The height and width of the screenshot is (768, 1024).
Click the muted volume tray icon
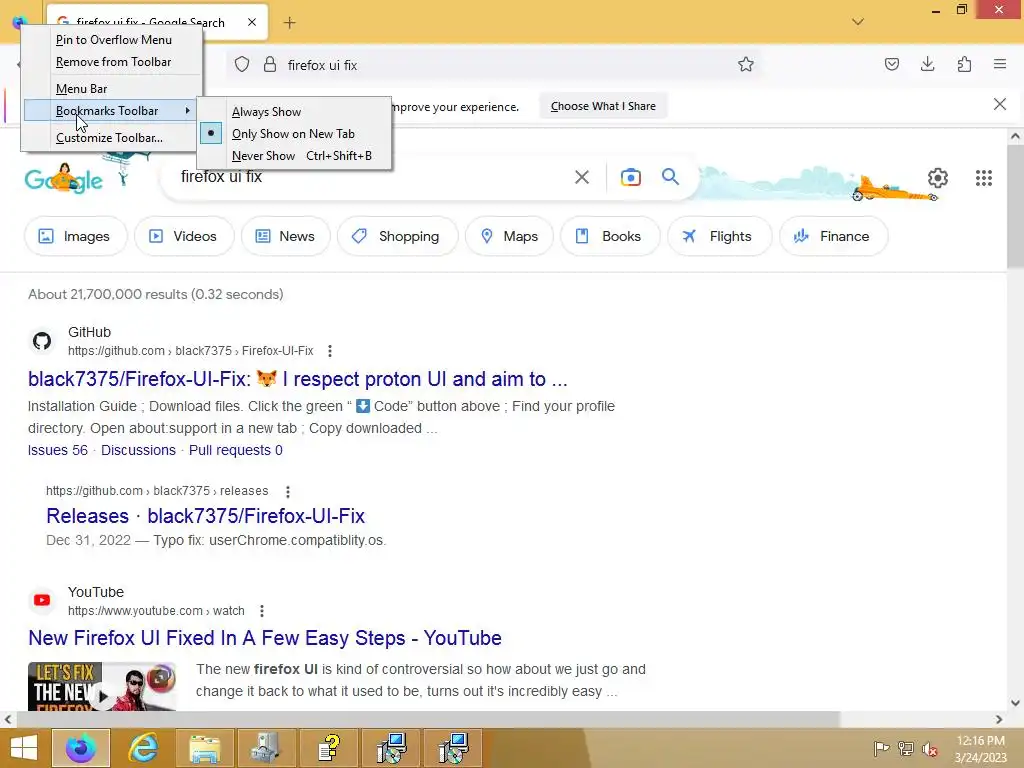pyautogui.click(x=930, y=748)
